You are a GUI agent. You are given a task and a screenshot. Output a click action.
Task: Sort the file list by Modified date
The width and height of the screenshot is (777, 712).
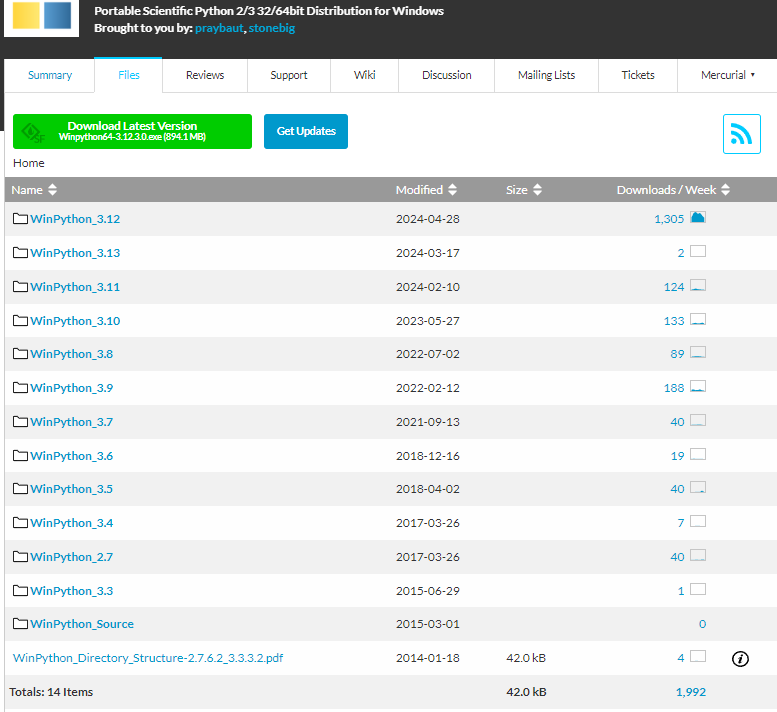pyautogui.click(x=426, y=190)
